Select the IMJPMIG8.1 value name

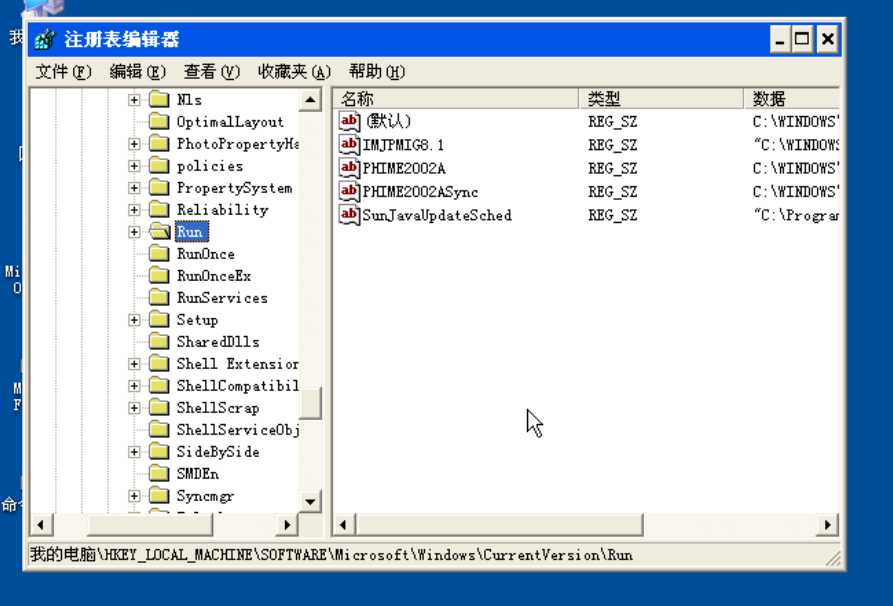(x=403, y=145)
